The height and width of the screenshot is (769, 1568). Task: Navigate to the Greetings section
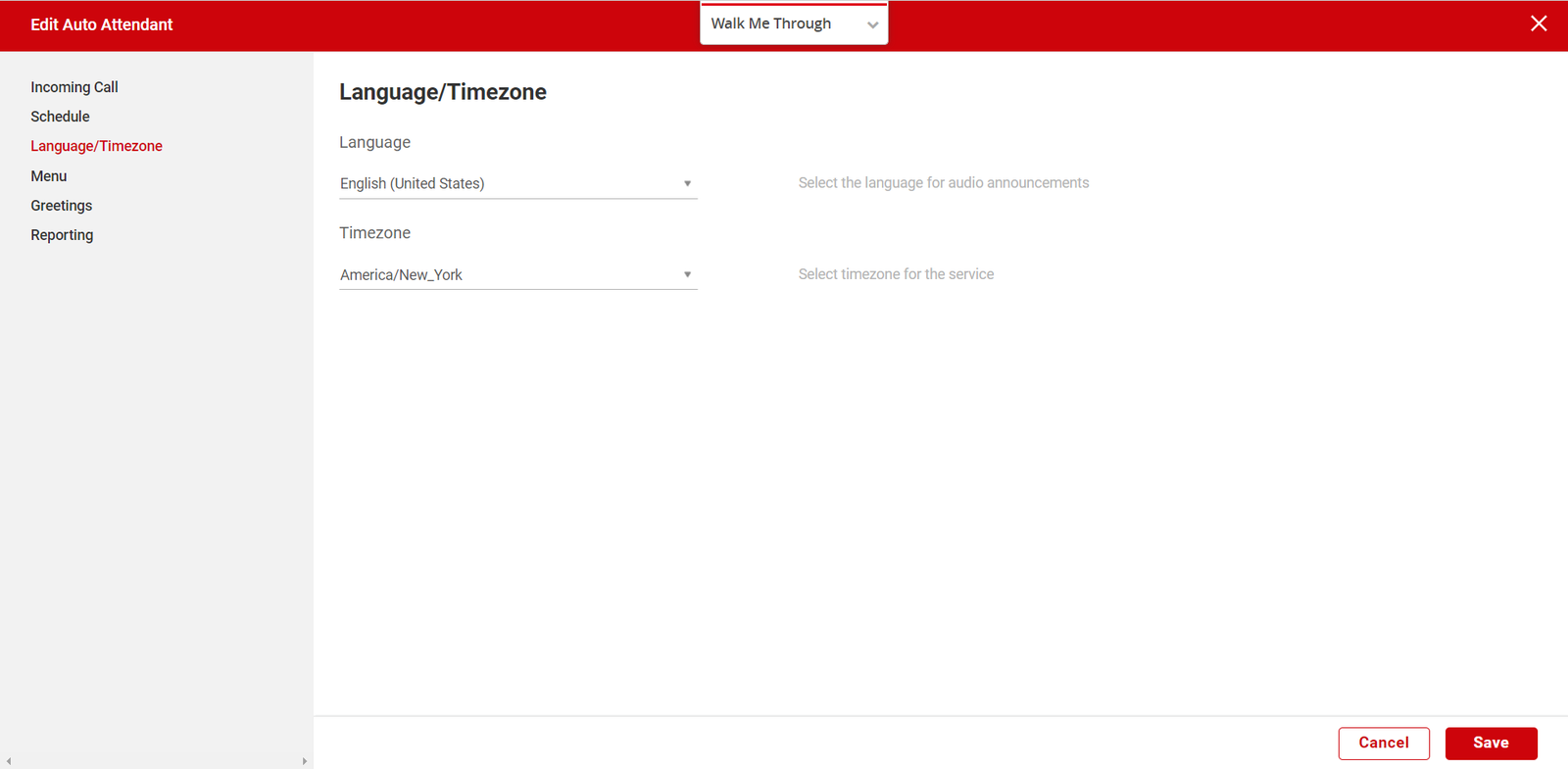pos(61,206)
